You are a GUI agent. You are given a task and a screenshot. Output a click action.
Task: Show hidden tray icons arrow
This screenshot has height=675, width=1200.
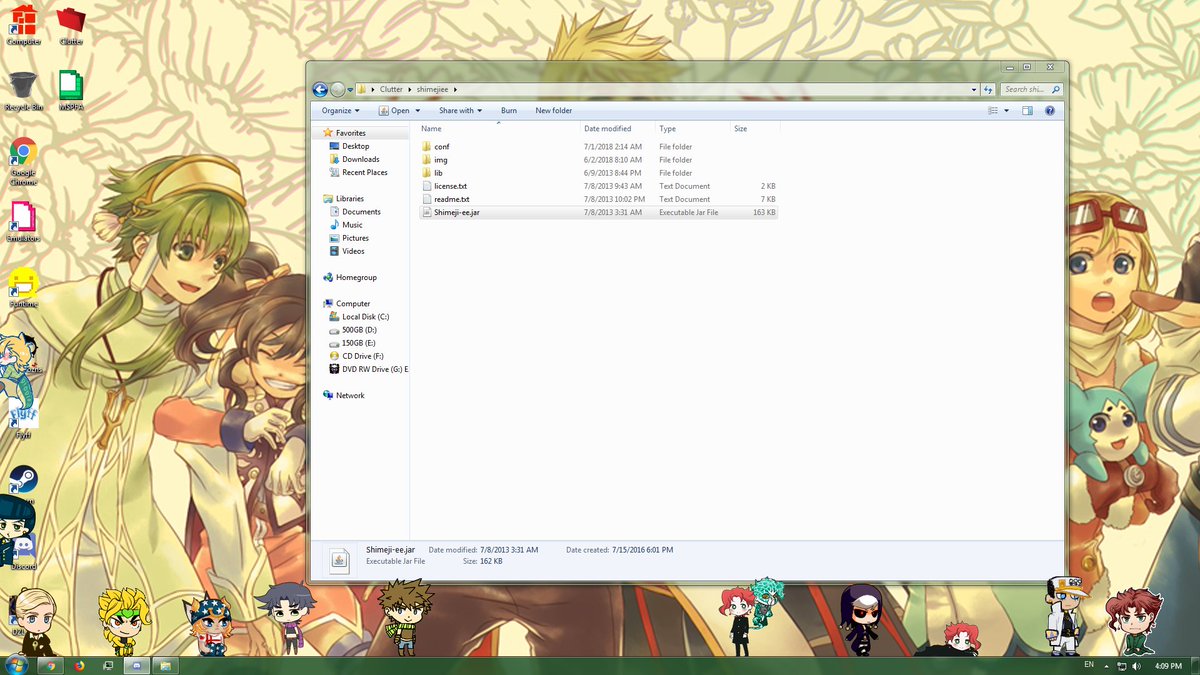[1107, 666]
